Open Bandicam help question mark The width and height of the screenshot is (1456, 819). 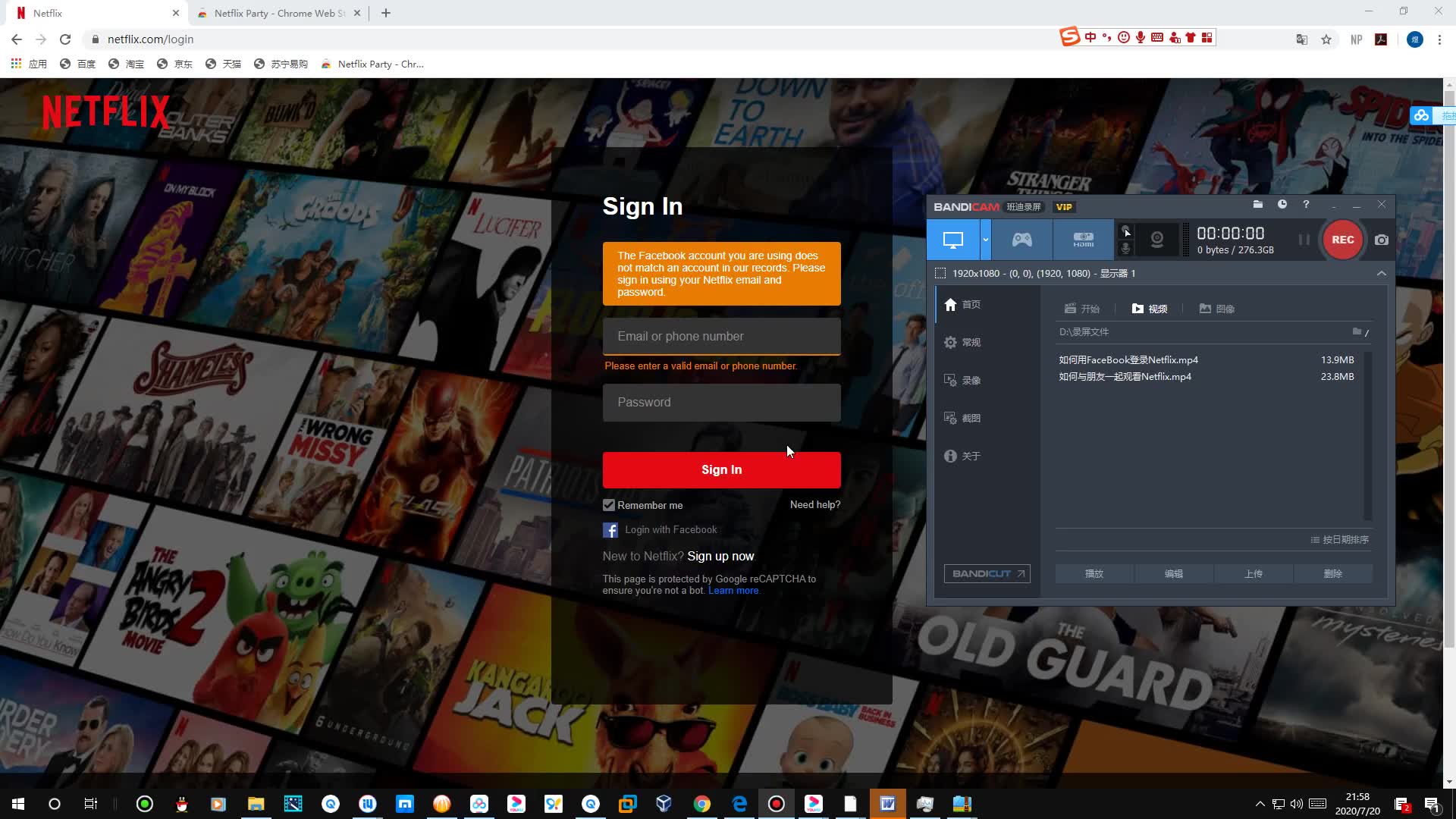point(1306,205)
